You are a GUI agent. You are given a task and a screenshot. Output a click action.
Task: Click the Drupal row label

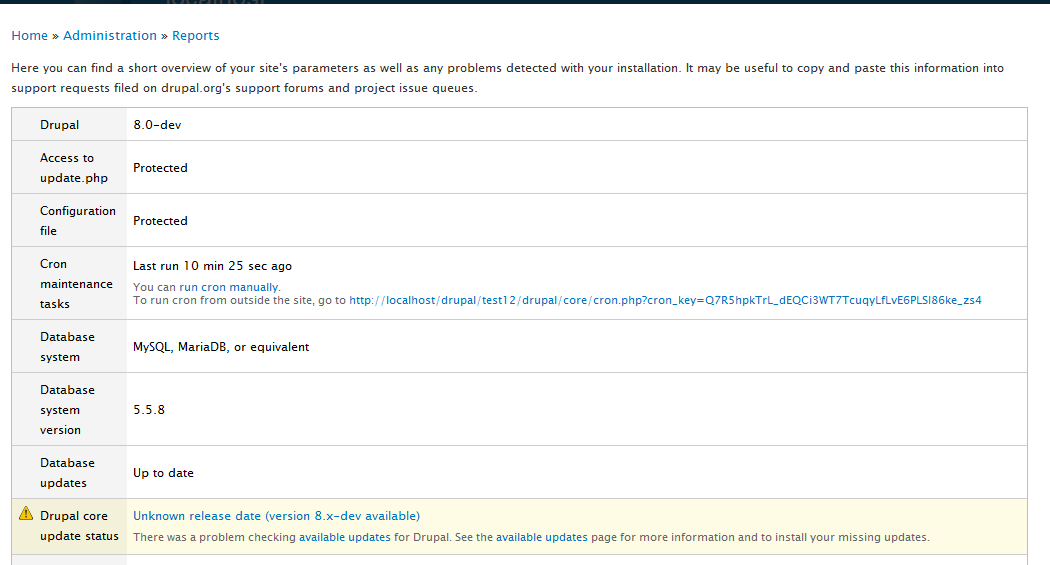(60, 125)
